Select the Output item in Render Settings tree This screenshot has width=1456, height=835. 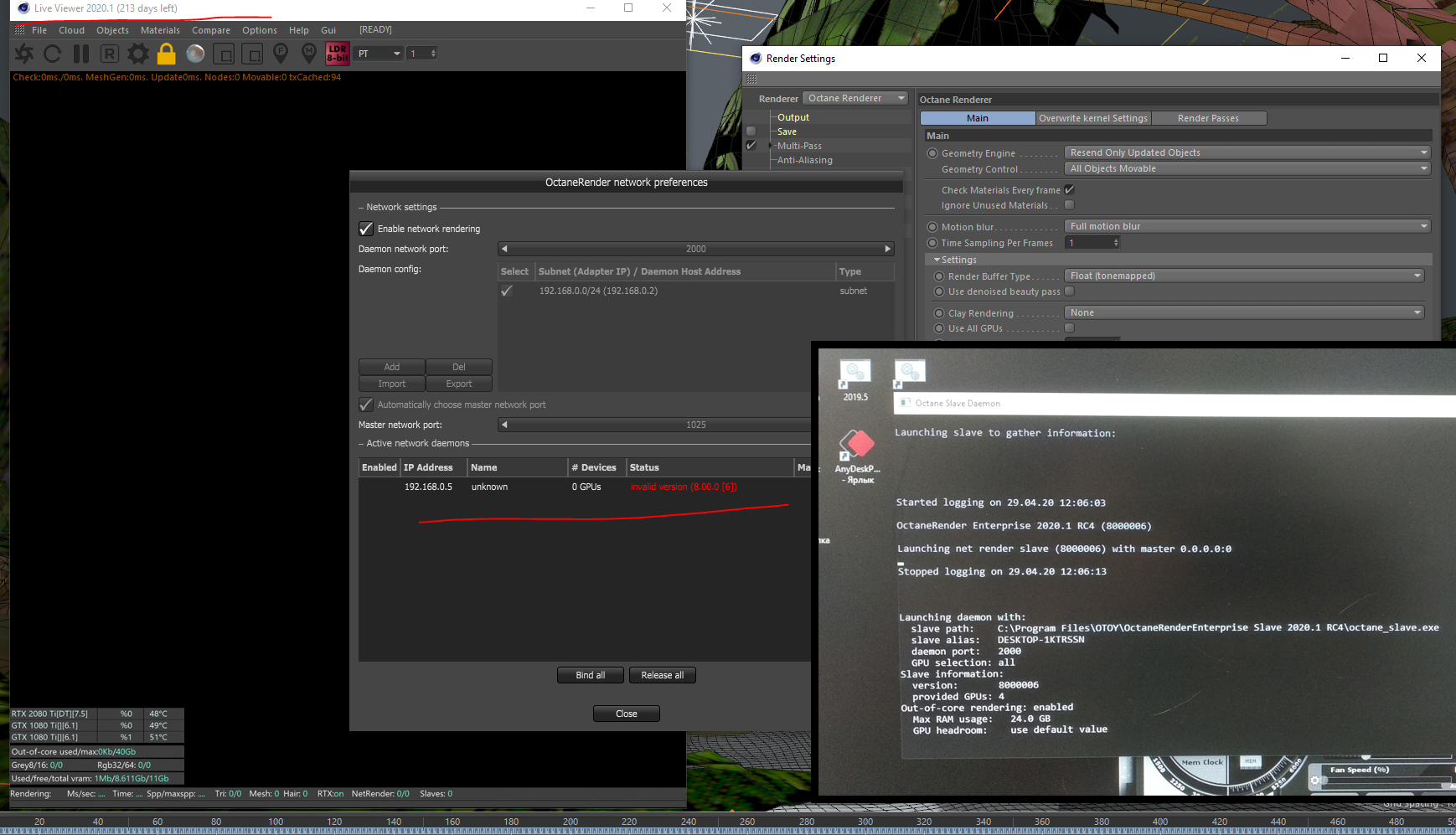pyautogui.click(x=793, y=117)
